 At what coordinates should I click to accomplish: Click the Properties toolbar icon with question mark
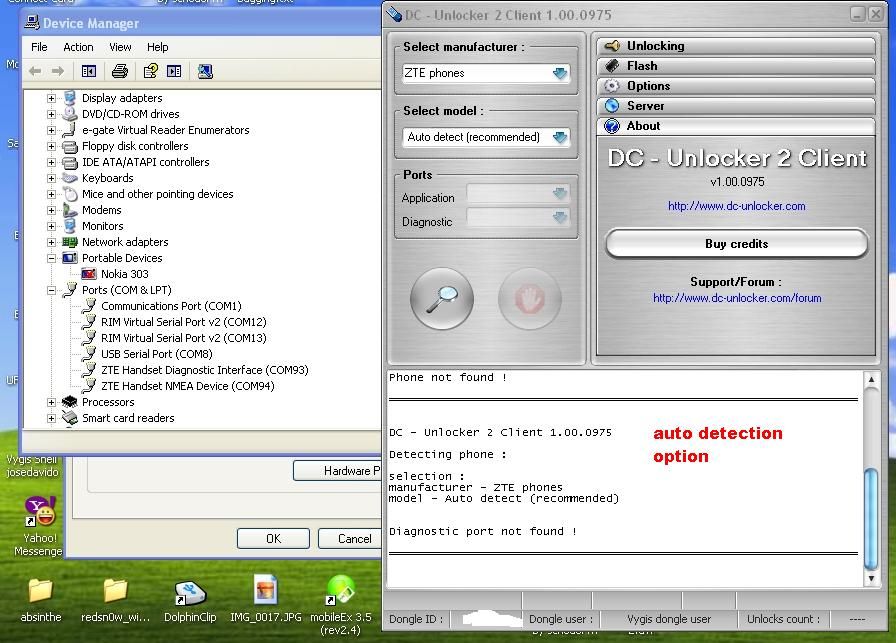click(150, 71)
